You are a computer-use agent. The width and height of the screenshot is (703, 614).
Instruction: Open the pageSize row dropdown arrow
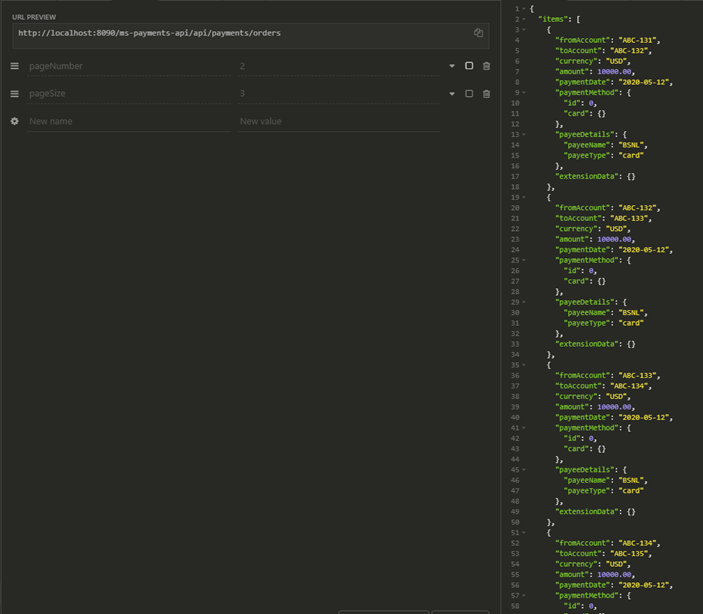451,94
